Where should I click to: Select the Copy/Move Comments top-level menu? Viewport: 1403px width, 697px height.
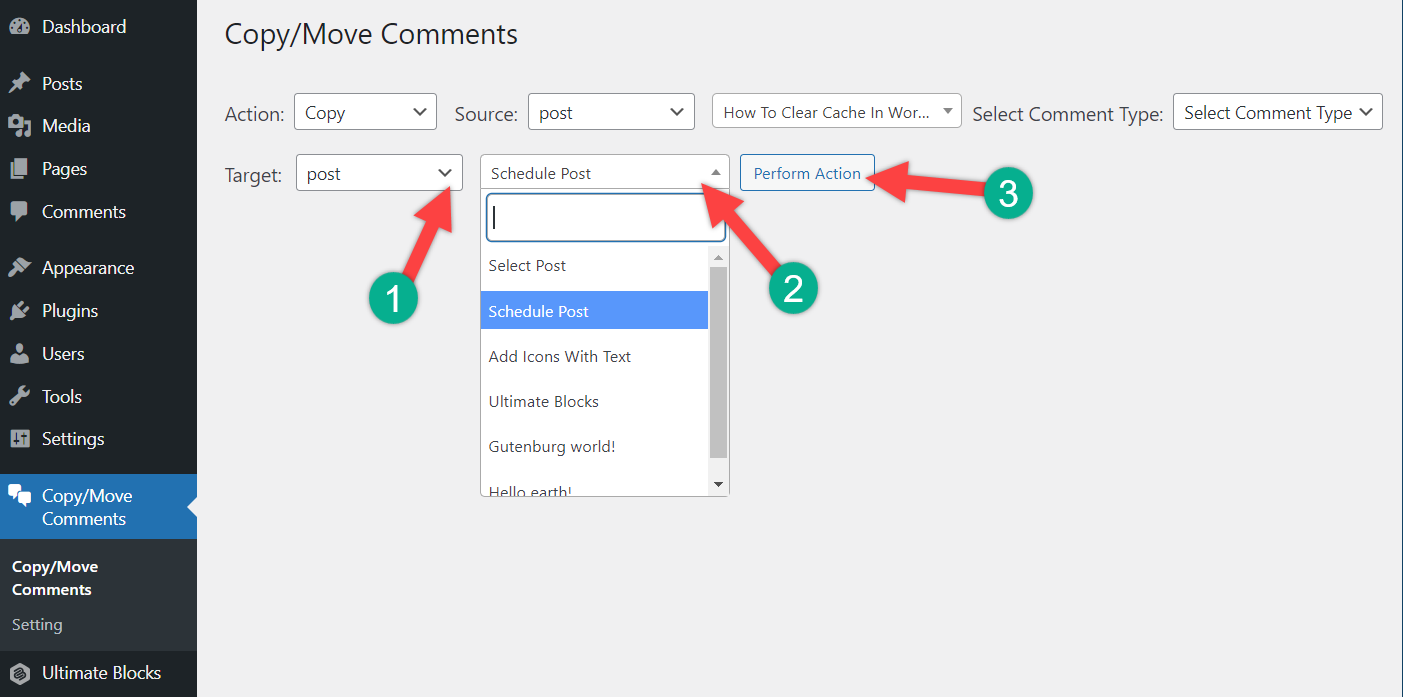coord(98,507)
